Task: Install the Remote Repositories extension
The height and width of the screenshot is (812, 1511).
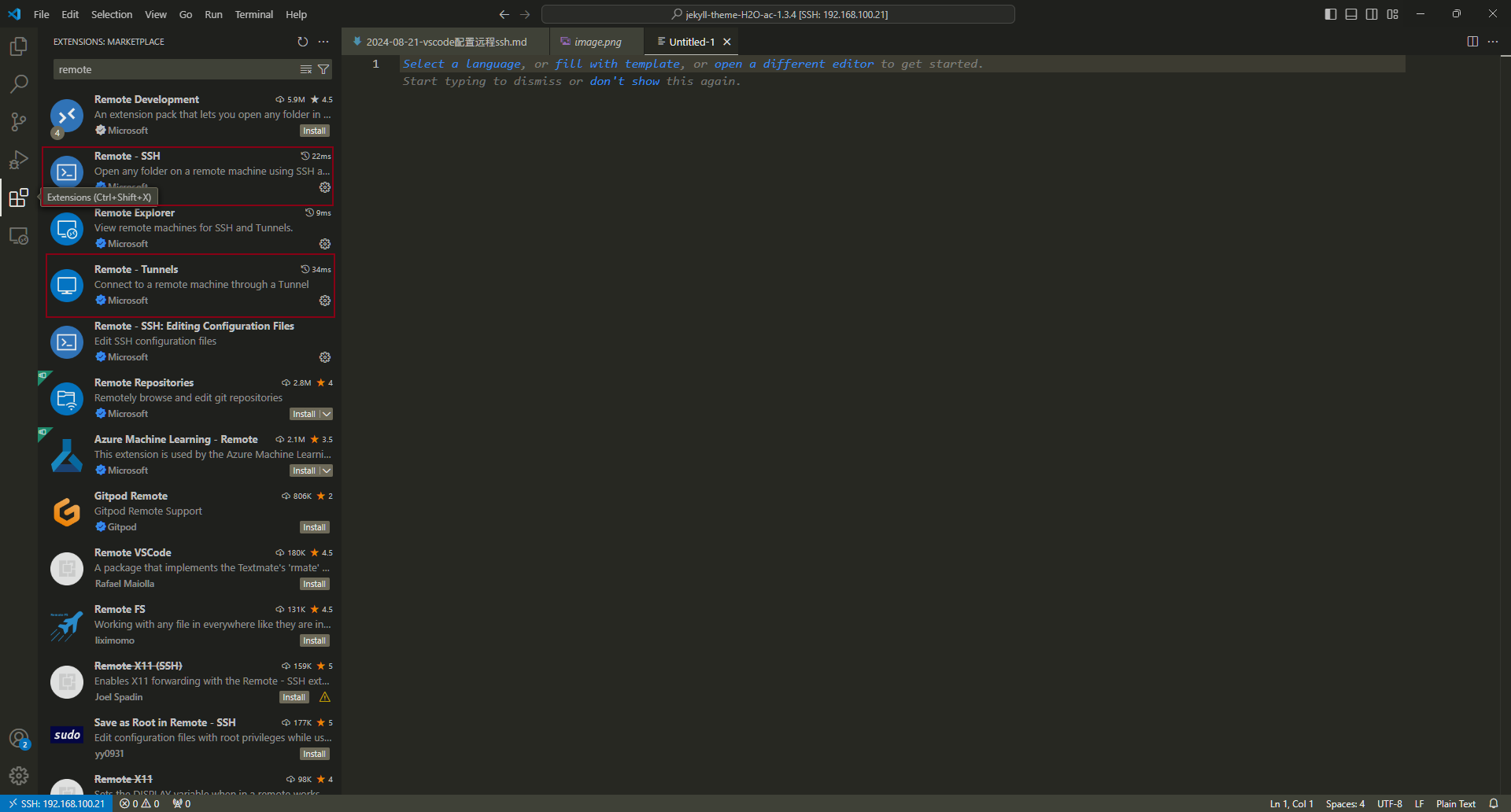Action: coord(305,414)
